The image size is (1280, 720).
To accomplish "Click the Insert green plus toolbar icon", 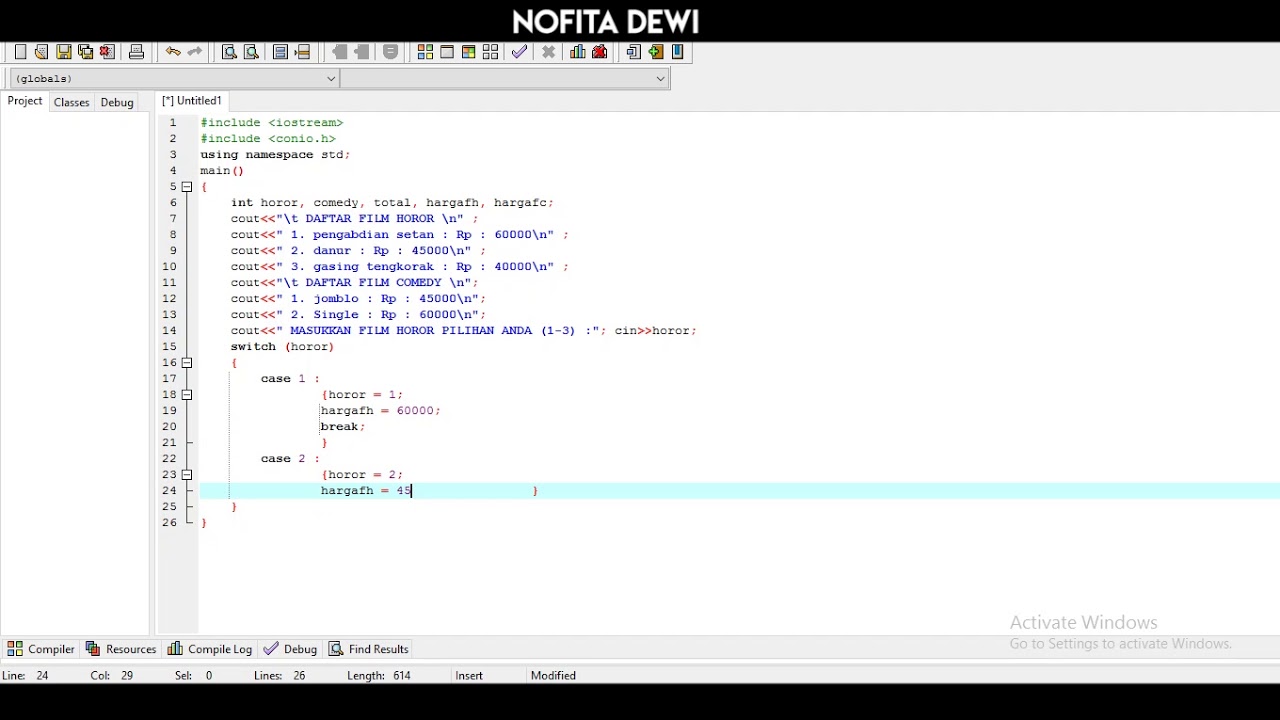I will (x=655, y=52).
